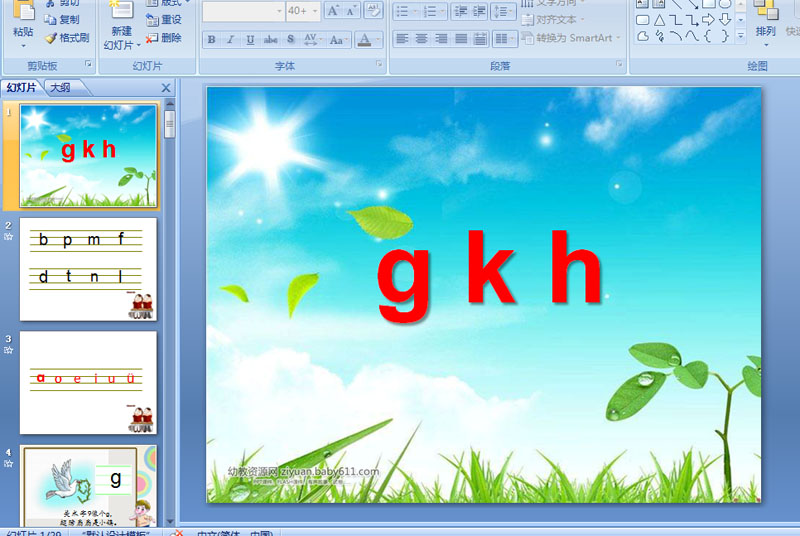Select the Format Painter (格式刷) tool
The width and height of the screenshot is (800, 536).
(67, 38)
